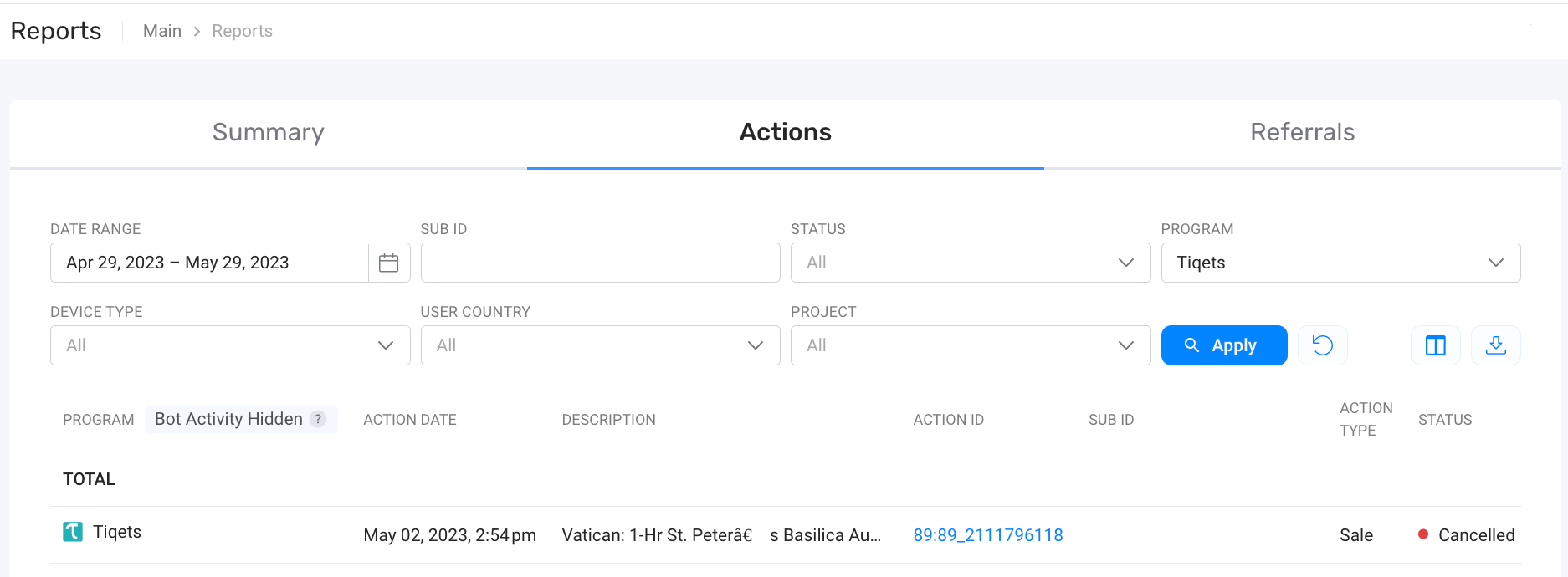Switch to the Summary tab
The image size is (1568, 577).
[x=268, y=132]
